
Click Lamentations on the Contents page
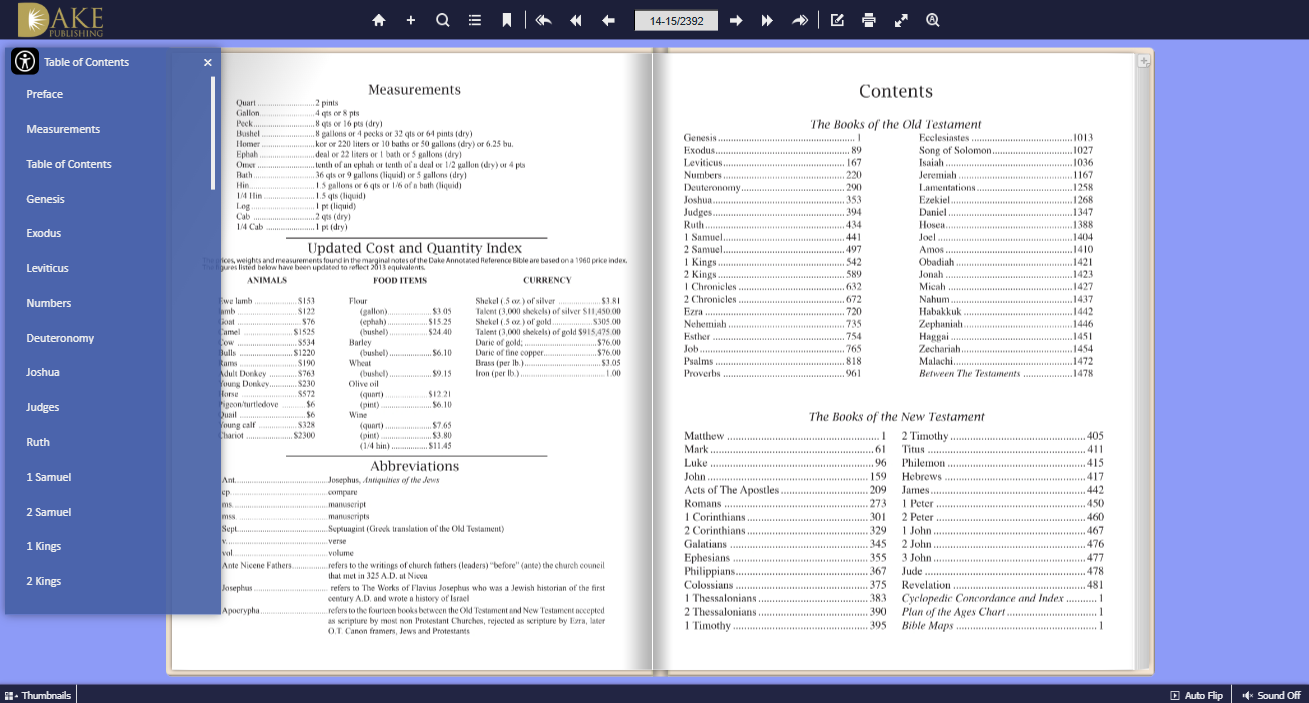point(1006,187)
